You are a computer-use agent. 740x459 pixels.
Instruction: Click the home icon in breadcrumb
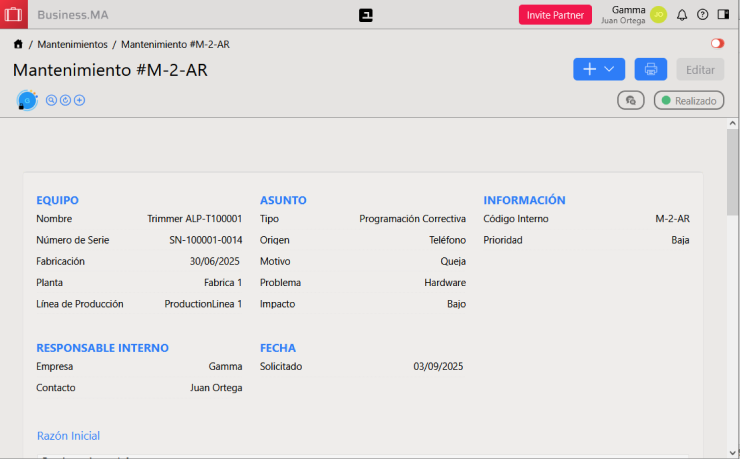point(18,45)
